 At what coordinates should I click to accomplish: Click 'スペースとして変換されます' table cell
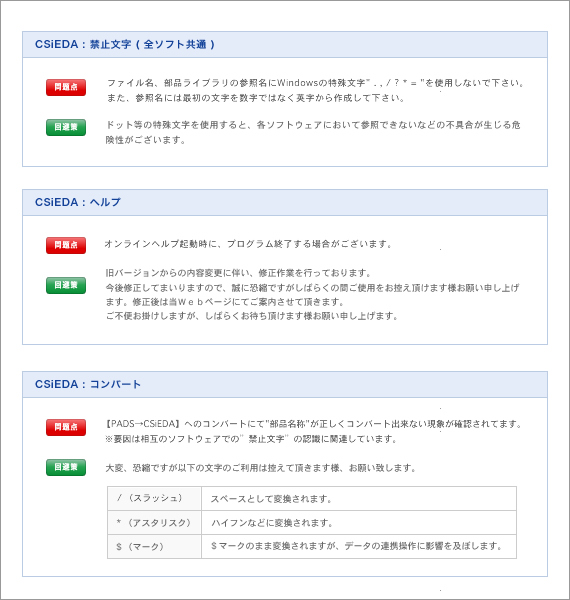coord(359,499)
